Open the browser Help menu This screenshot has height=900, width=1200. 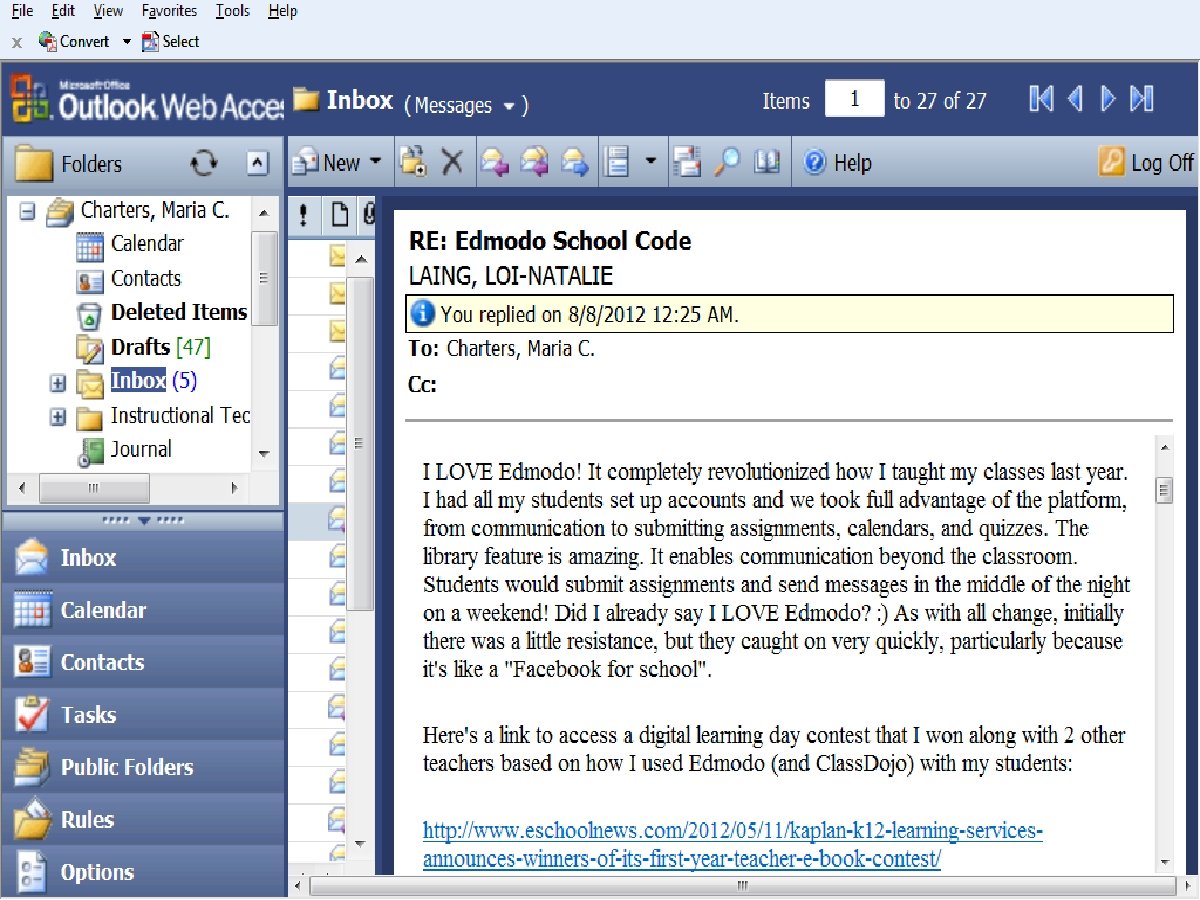[283, 11]
